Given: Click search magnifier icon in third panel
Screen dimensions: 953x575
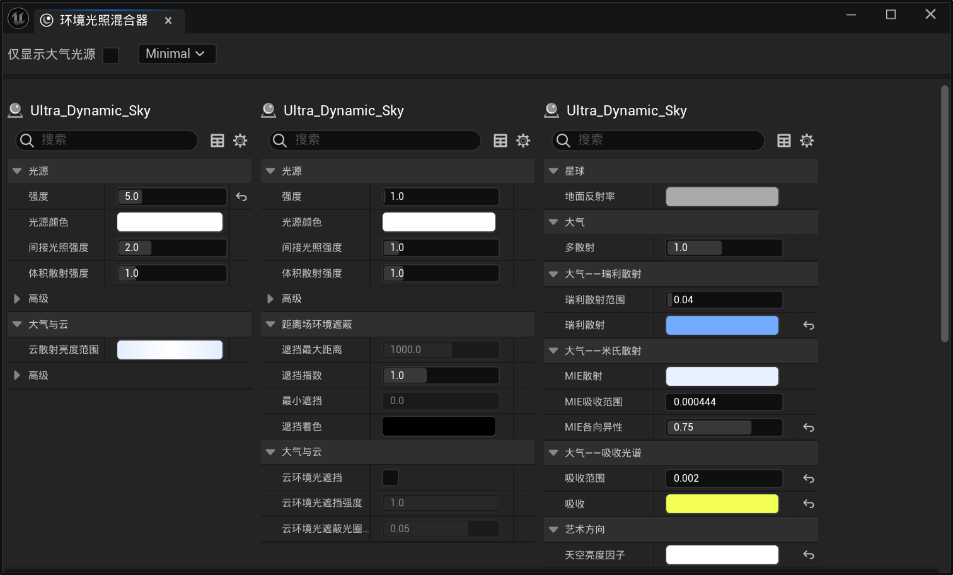Looking at the screenshot, I should [563, 140].
